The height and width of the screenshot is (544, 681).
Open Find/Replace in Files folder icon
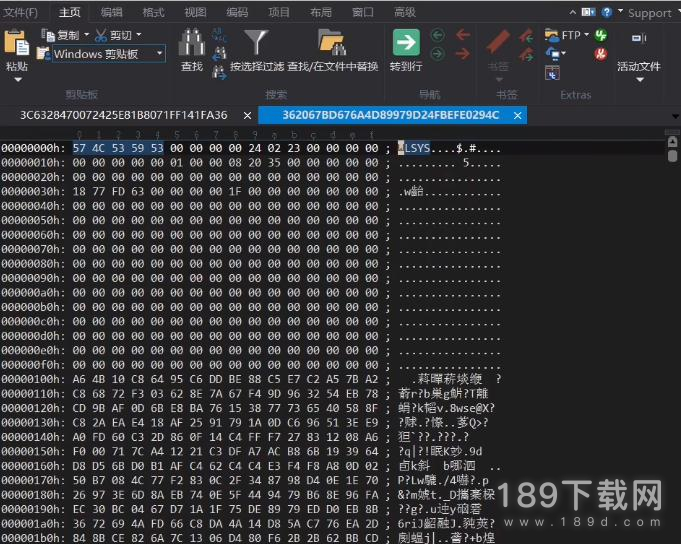coord(331,42)
